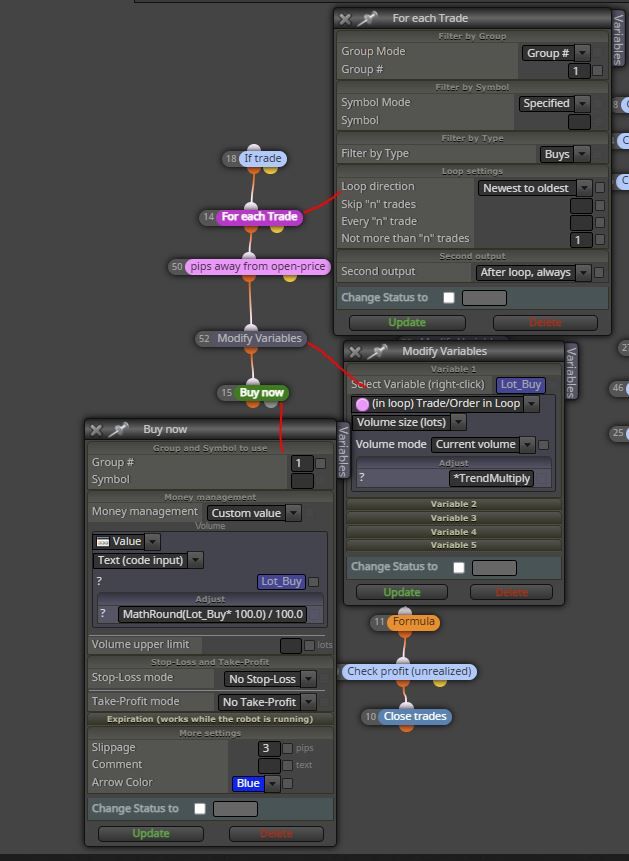This screenshot has width=629, height=861.
Task: Open the Stop-Loss mode dropdown
Action: click(x=309, y=679)
